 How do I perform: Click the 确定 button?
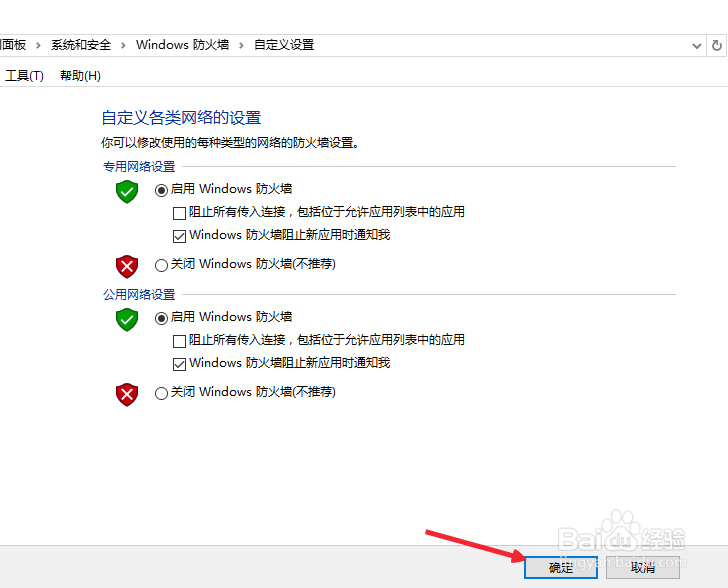coord(561,567)
